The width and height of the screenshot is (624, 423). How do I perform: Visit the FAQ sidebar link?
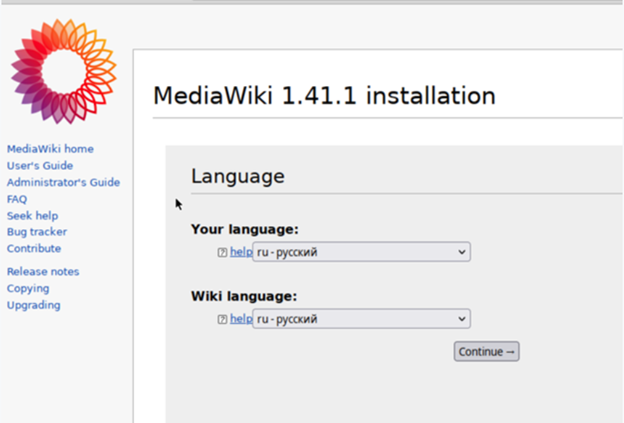17,199
